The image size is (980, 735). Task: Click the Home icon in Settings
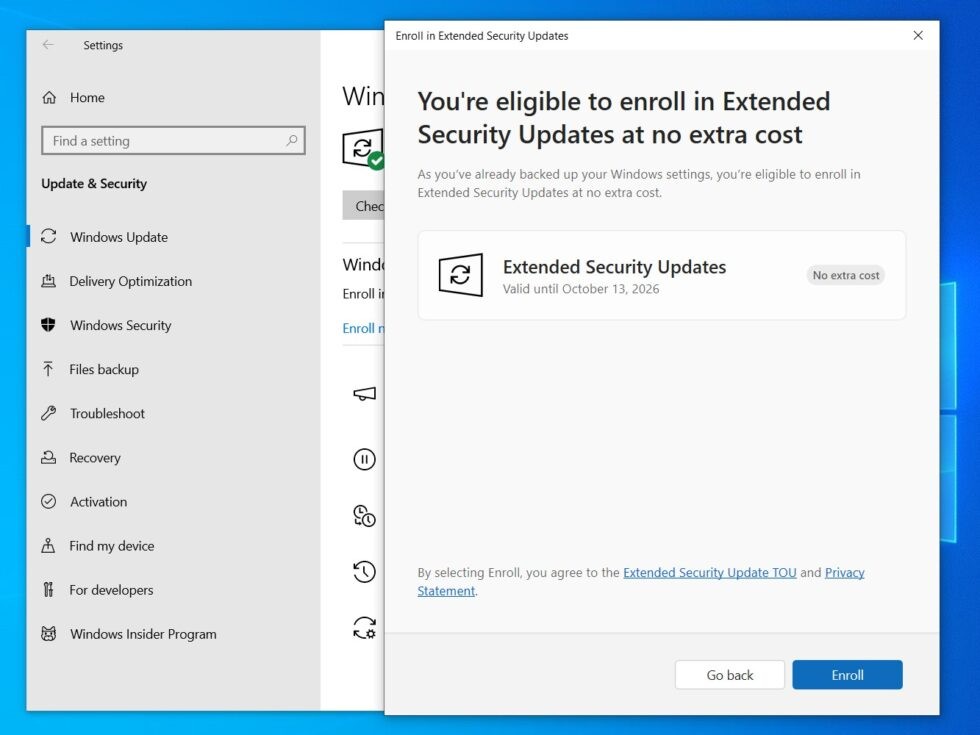tap(49, 98)
